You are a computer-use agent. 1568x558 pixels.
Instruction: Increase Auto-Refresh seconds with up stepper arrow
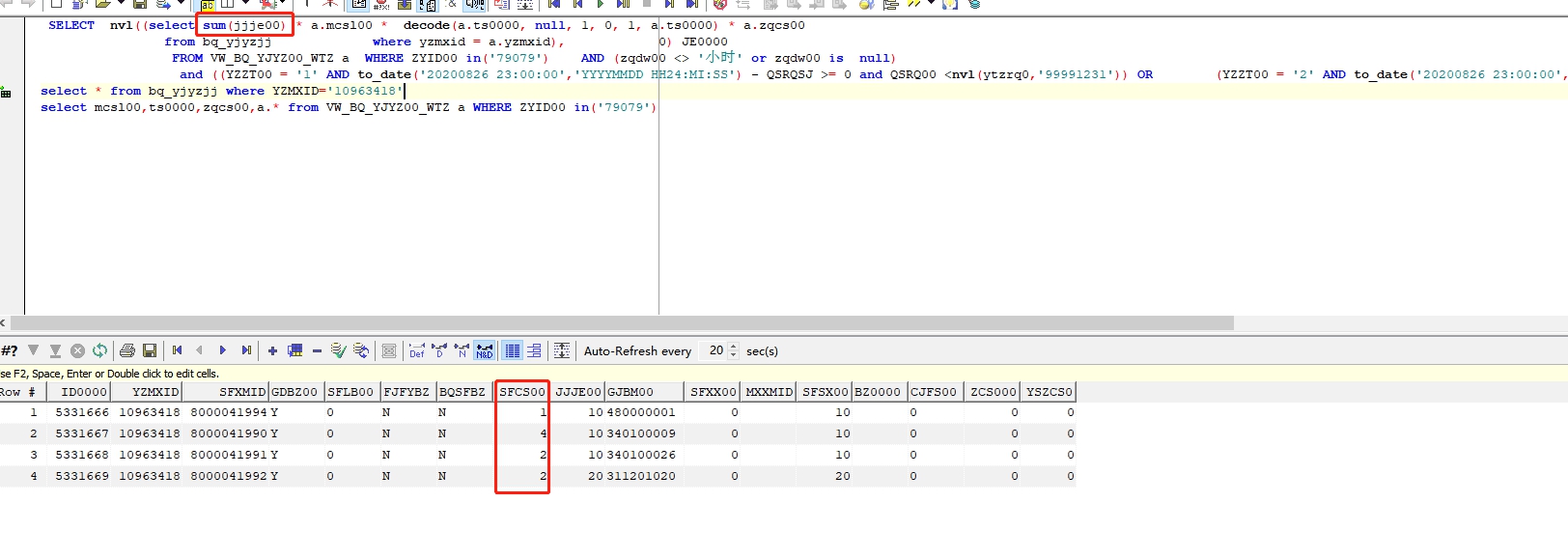pos(734,347)
